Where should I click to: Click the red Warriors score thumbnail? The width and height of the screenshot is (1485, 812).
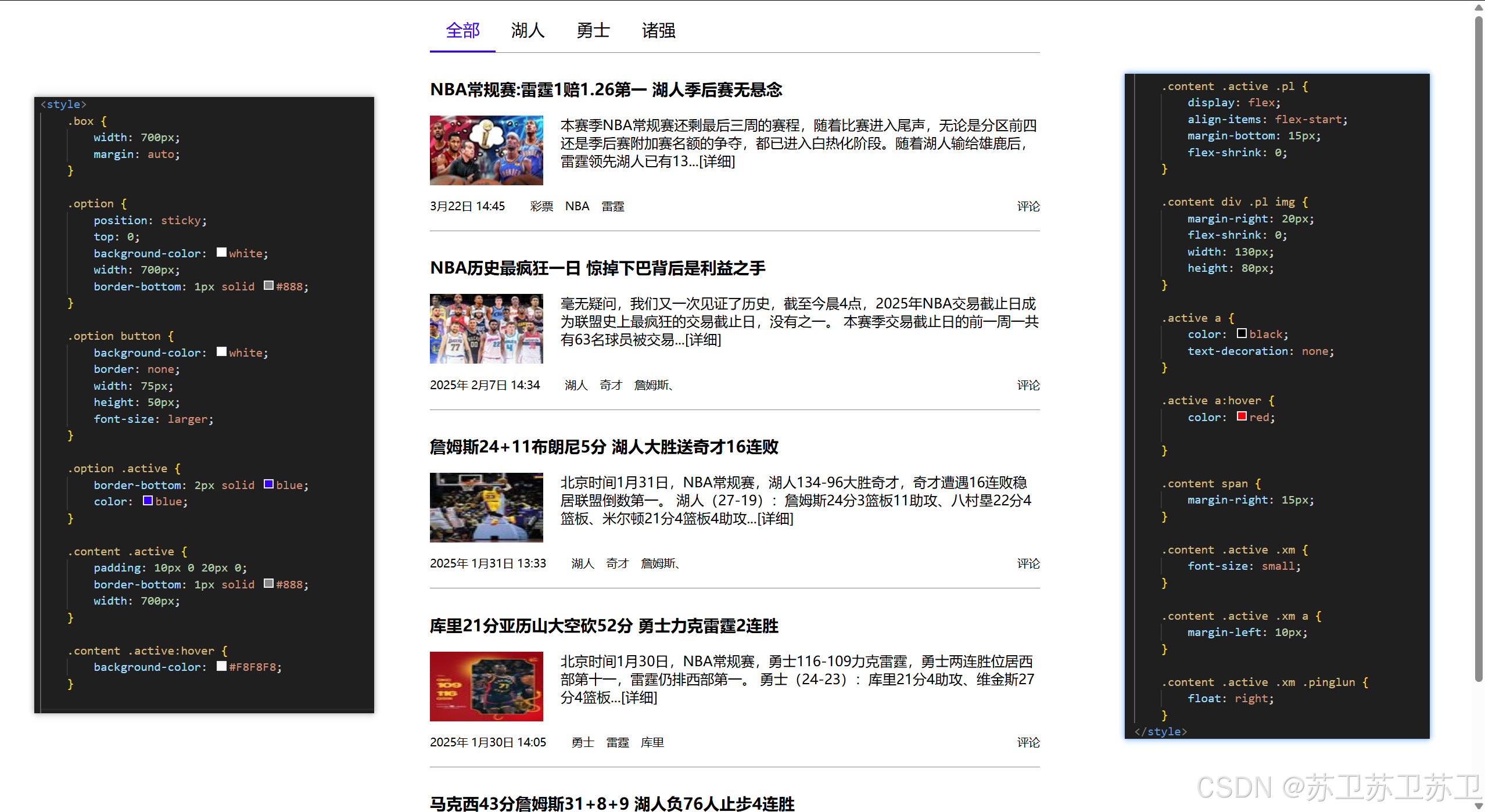click(x=486, y=686)
